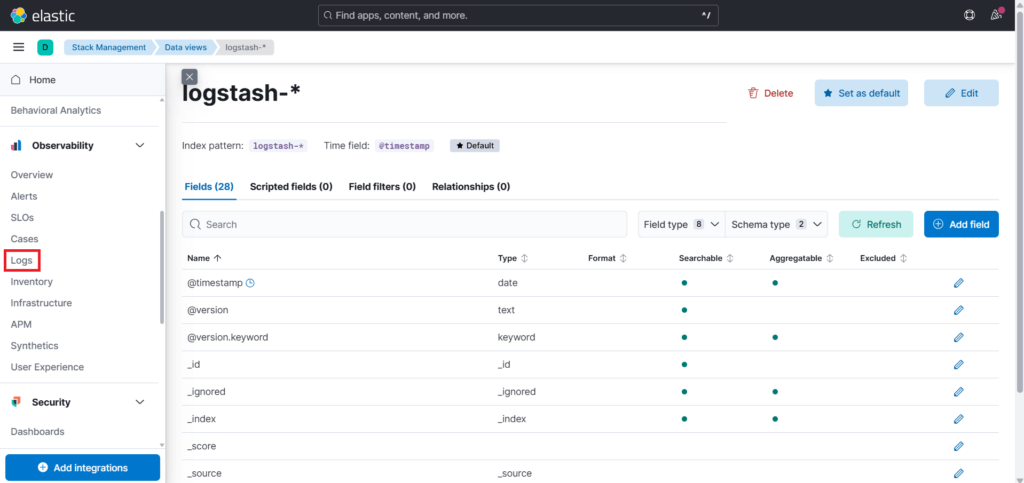Image resolution: width=1024 pixels, height=483 pixels.
Task: Collapse the Observability section chevron
Action: tap(140, 146)
